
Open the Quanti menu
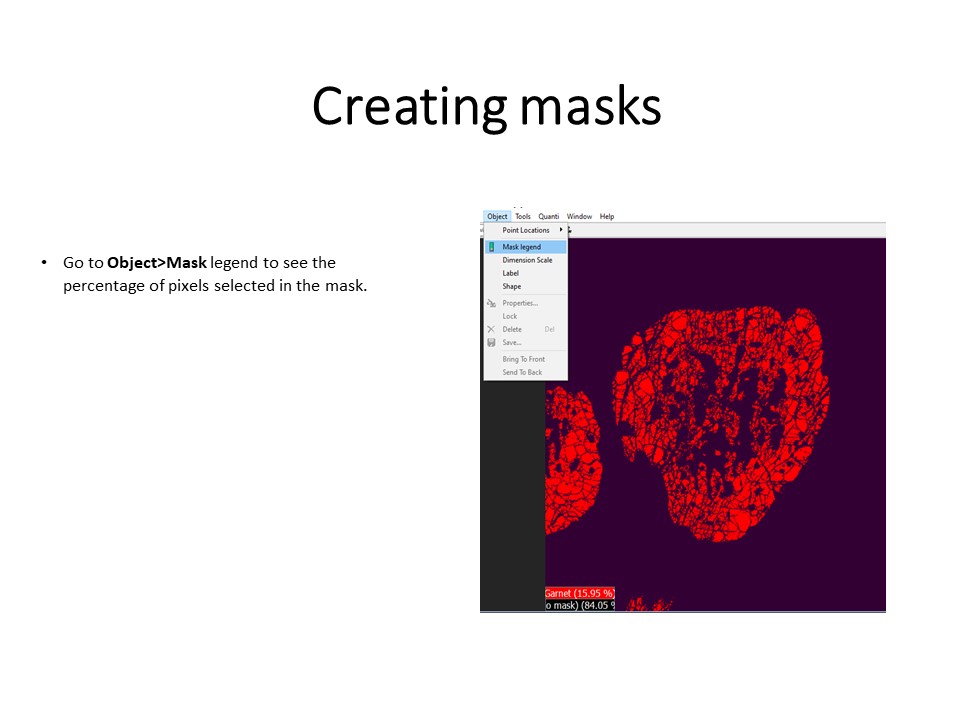(549, 216)
